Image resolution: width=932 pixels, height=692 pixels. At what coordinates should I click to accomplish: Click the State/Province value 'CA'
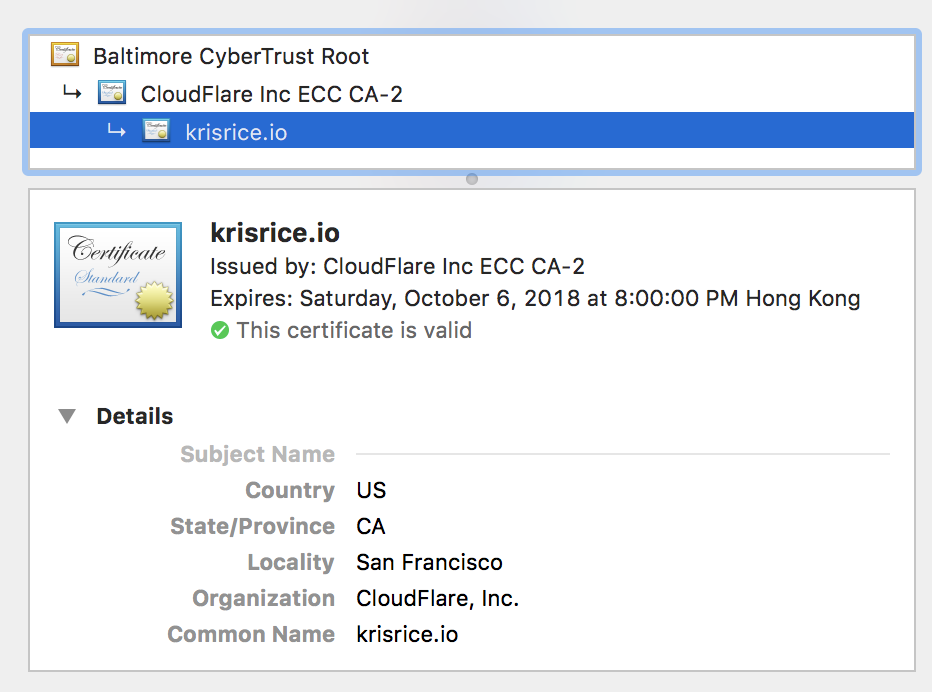(371, 526)
